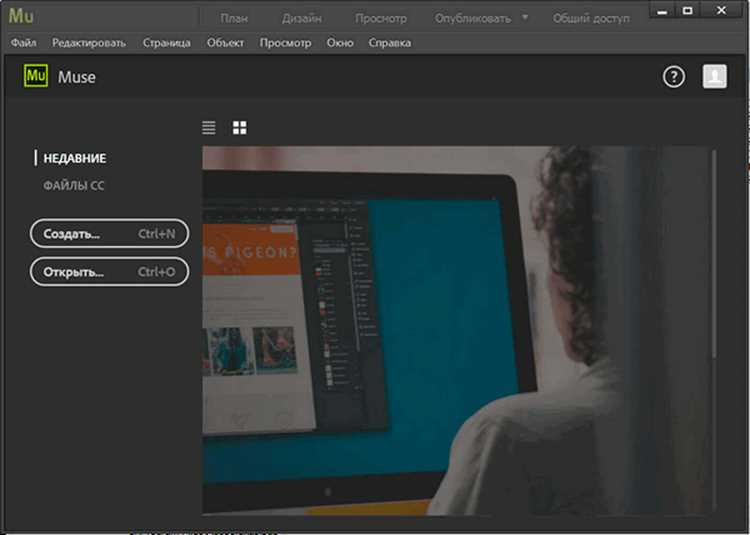Switch to План mode tab

[x=234, y=19]
